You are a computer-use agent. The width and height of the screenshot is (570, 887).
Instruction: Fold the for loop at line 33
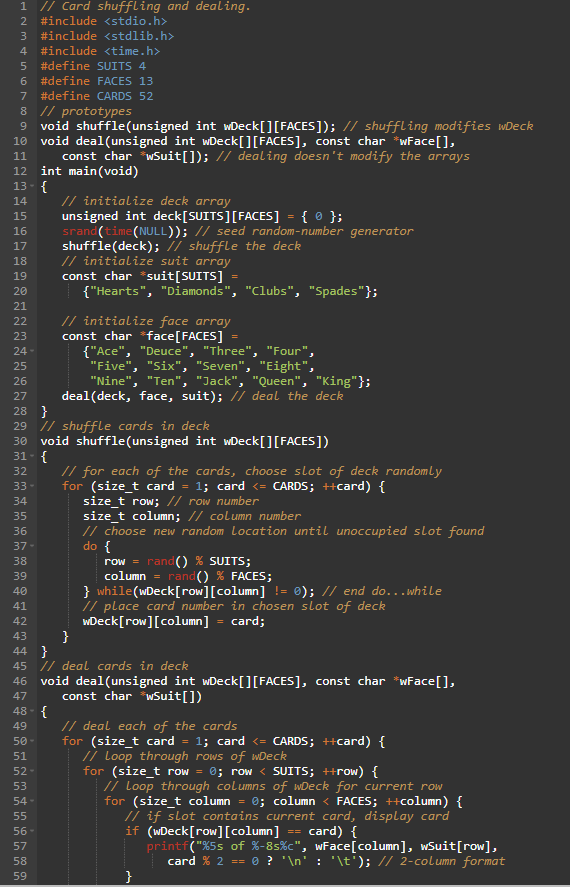[x=32, y=486]
